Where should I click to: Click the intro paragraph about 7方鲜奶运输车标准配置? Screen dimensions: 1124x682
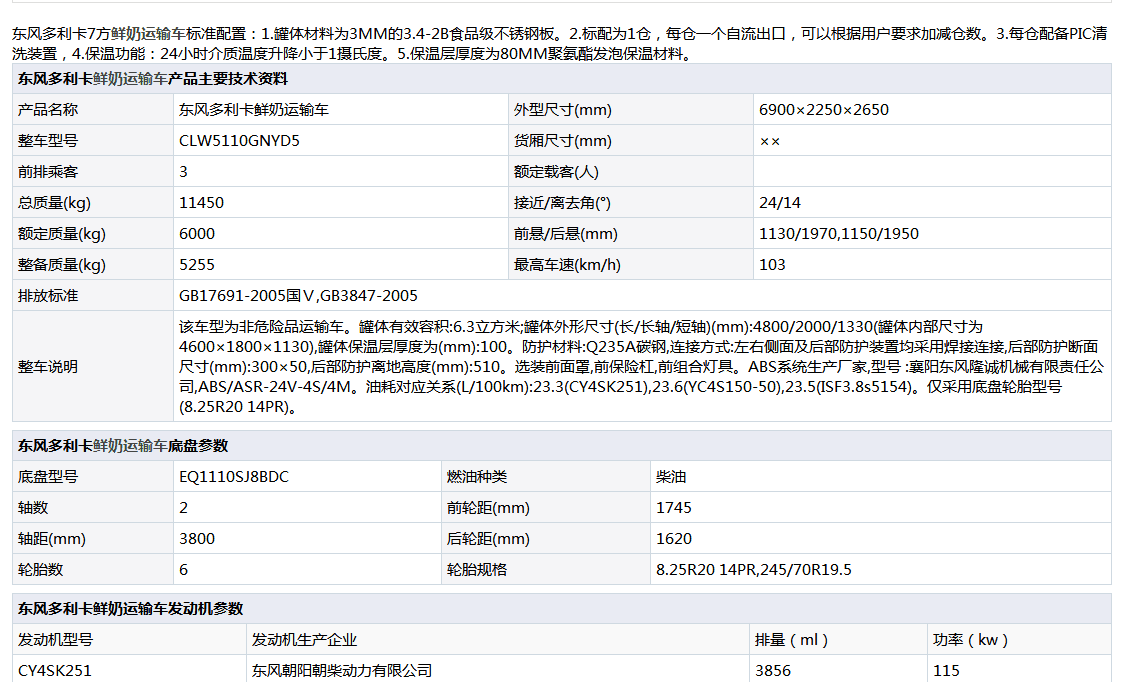coord(561,43)
